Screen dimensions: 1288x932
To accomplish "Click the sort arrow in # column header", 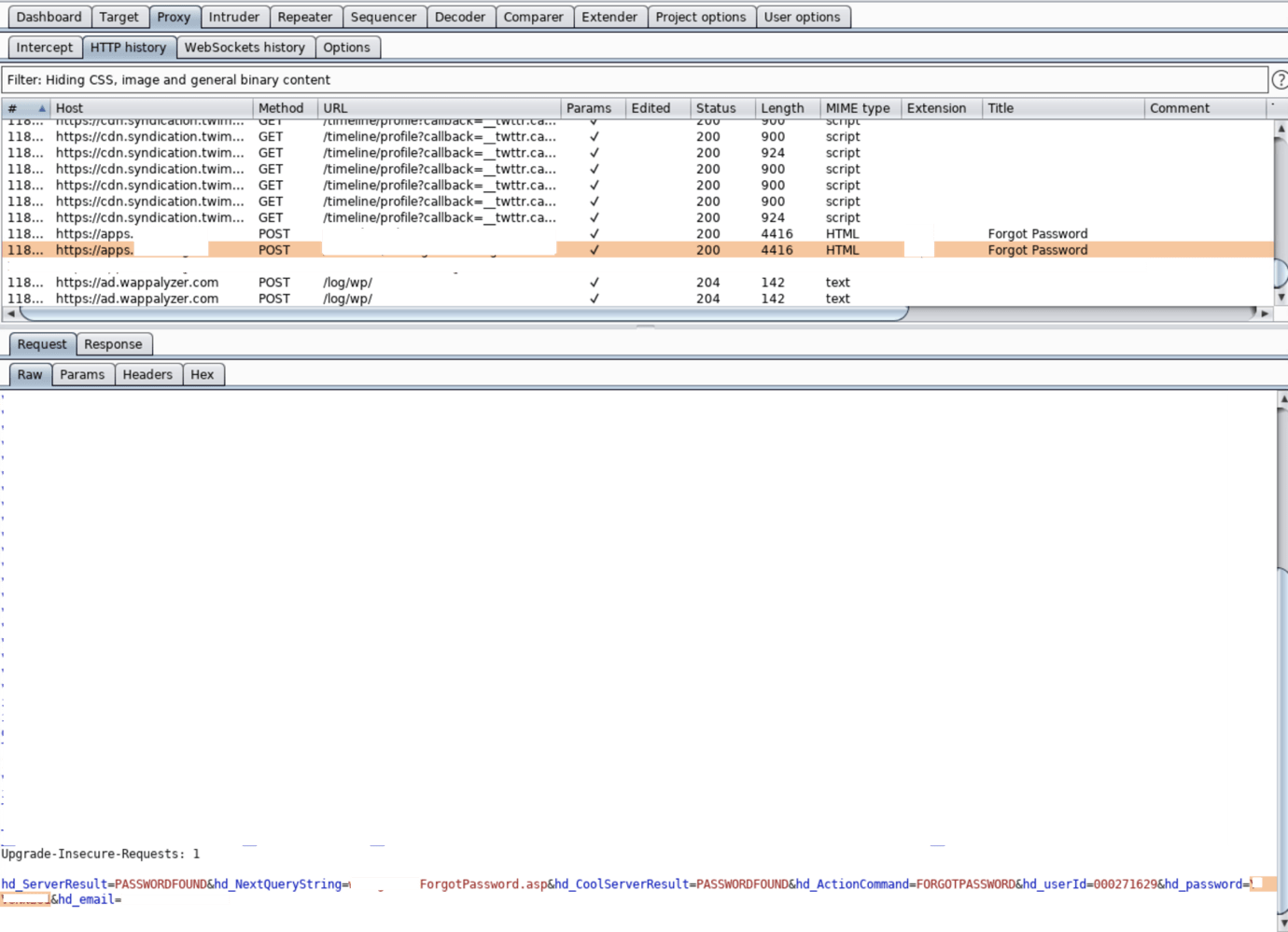I will tap(41, 108).
